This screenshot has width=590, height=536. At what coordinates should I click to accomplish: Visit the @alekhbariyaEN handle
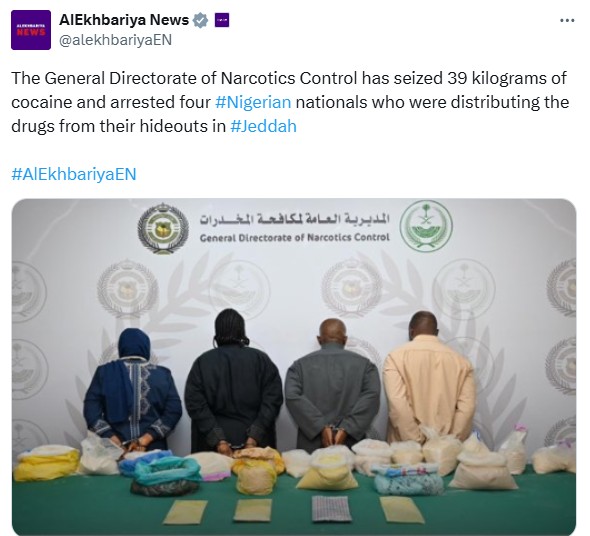click(x=115, y=40)
